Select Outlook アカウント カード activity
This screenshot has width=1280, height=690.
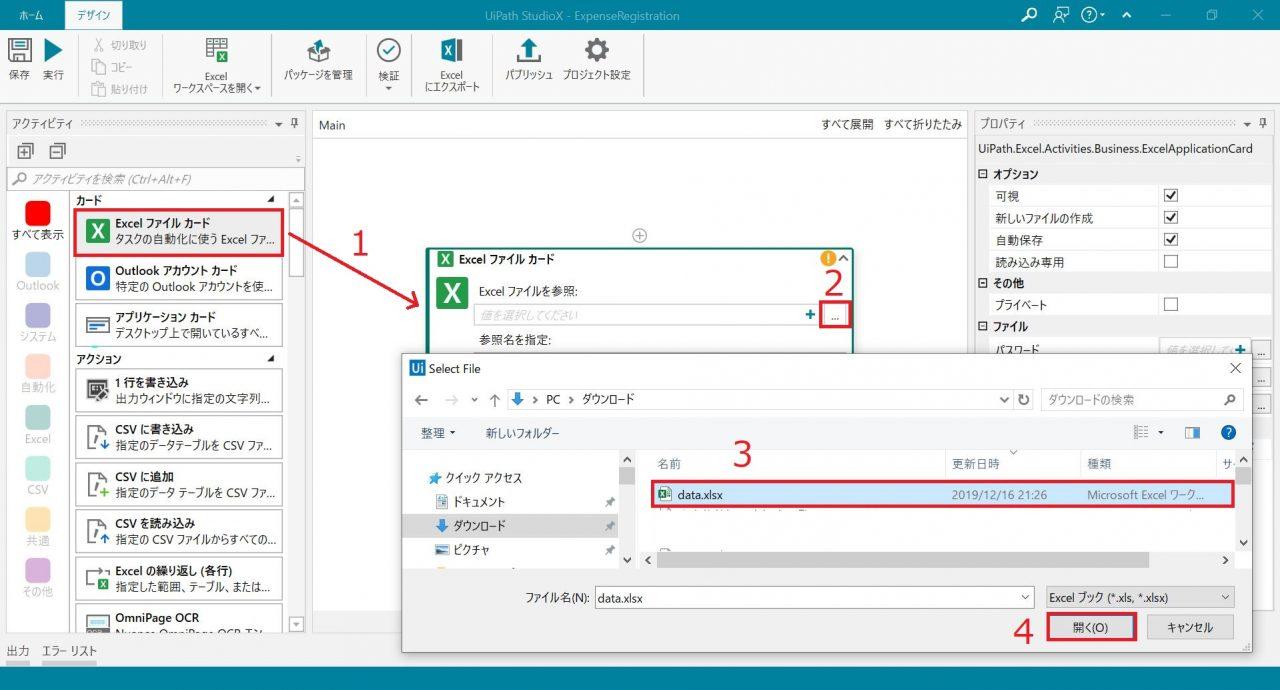click(x=179, y=279)
